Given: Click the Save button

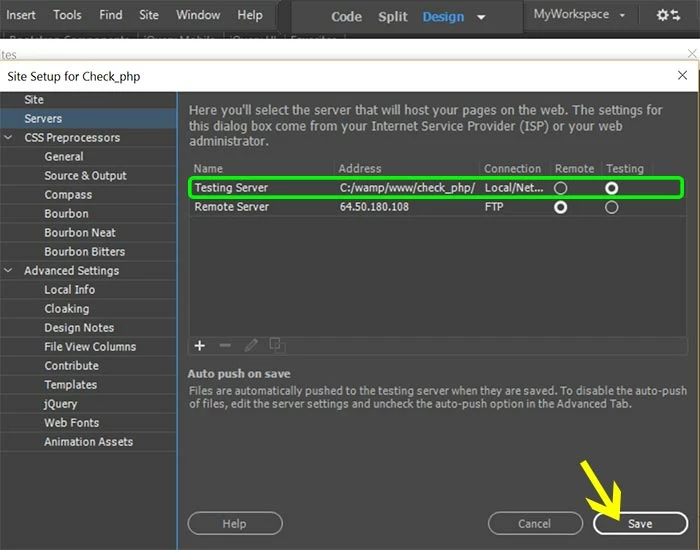Looking at the screenshot, I should [640, 523].
